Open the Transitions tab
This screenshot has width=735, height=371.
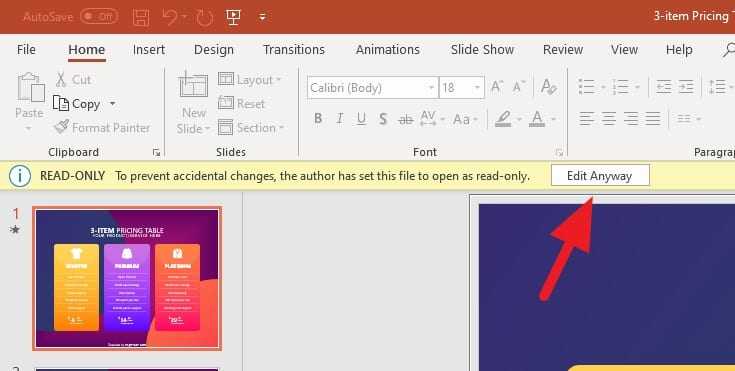(x=294, y=50)
